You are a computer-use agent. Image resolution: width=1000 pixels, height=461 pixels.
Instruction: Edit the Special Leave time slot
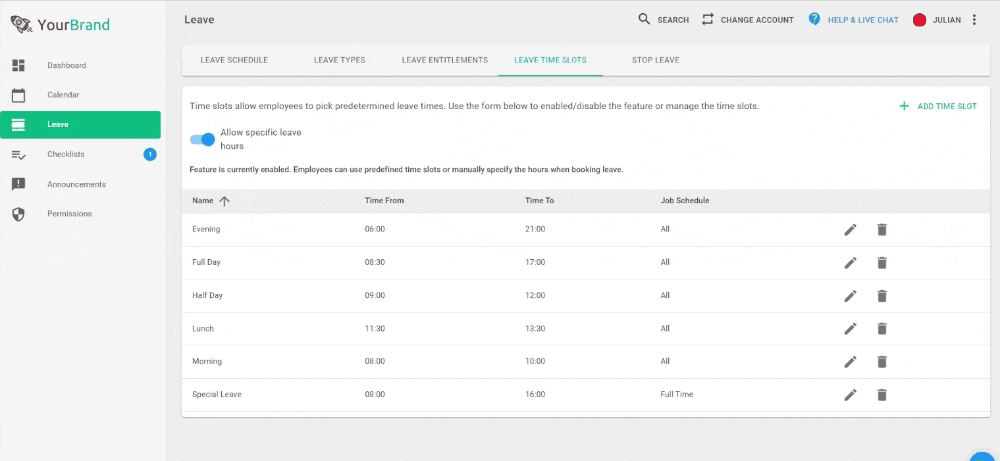pos(850,395)
